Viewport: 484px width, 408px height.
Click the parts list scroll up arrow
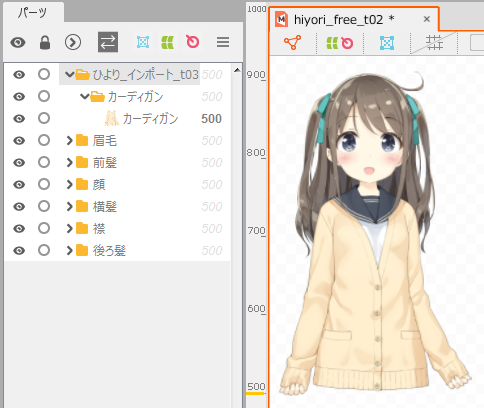237,70
